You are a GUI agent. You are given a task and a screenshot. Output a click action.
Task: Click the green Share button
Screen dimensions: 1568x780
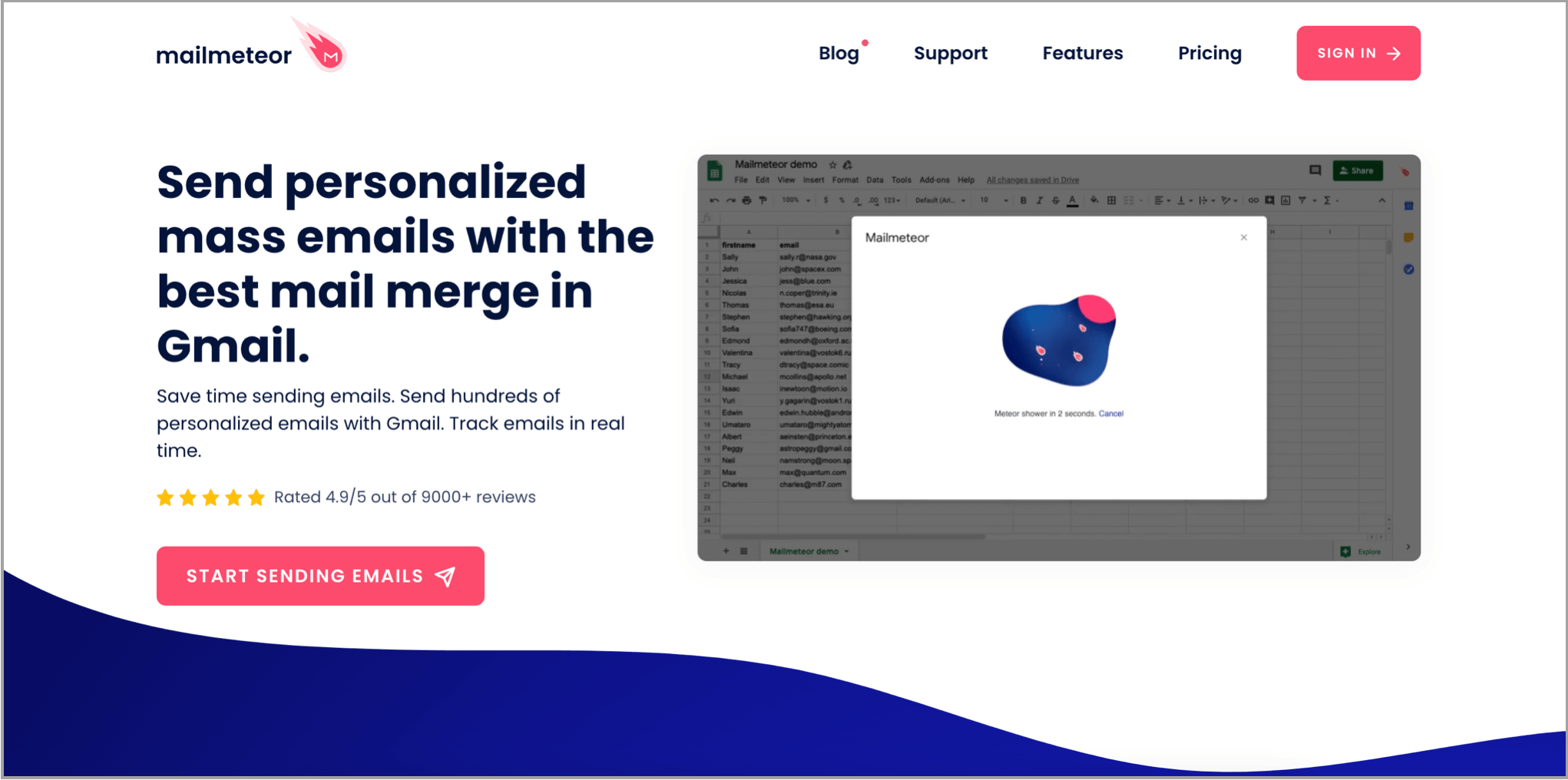(x=1357, y=170)
